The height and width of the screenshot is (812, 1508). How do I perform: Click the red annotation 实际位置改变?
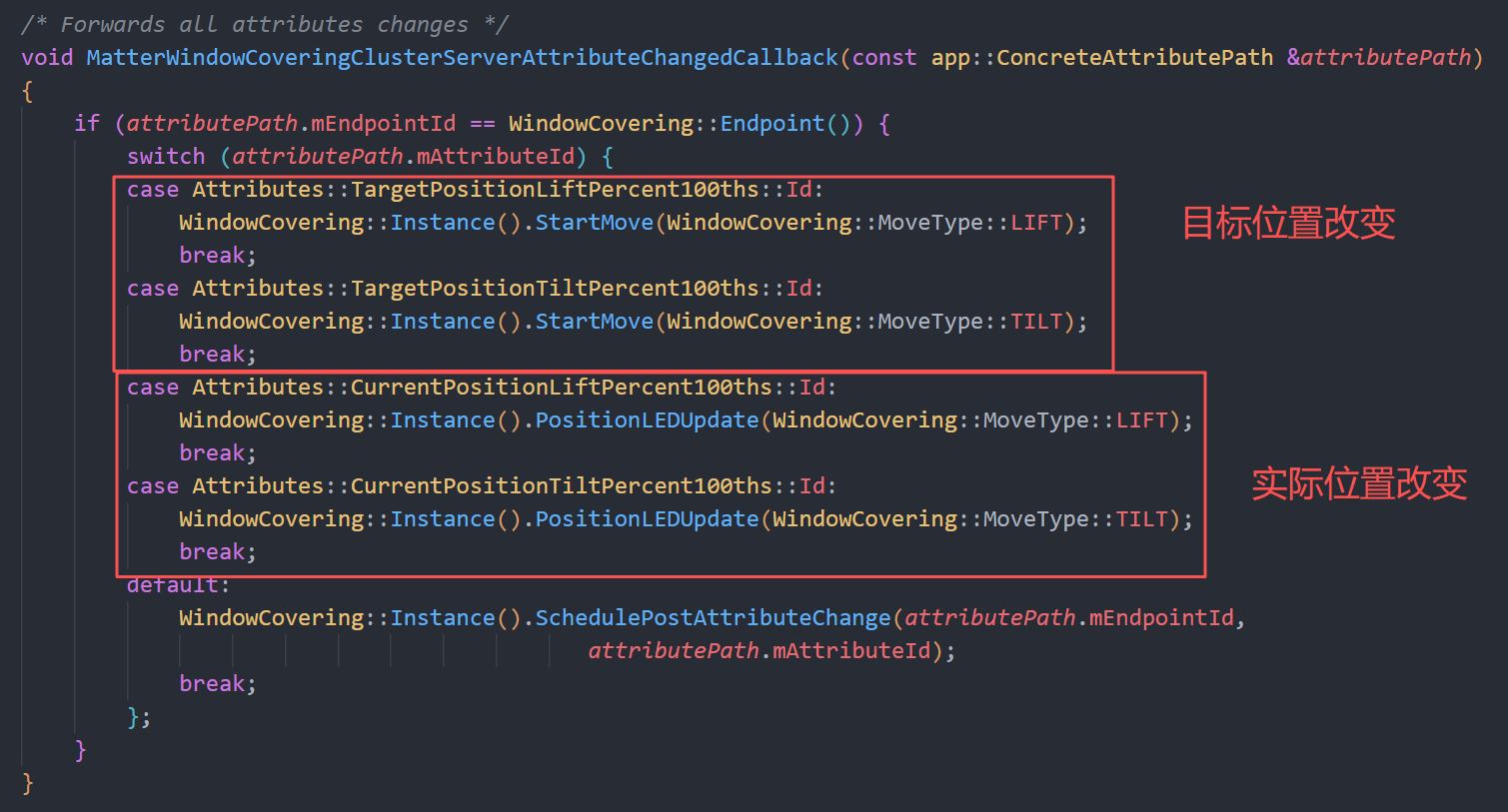click(1358, 483)
